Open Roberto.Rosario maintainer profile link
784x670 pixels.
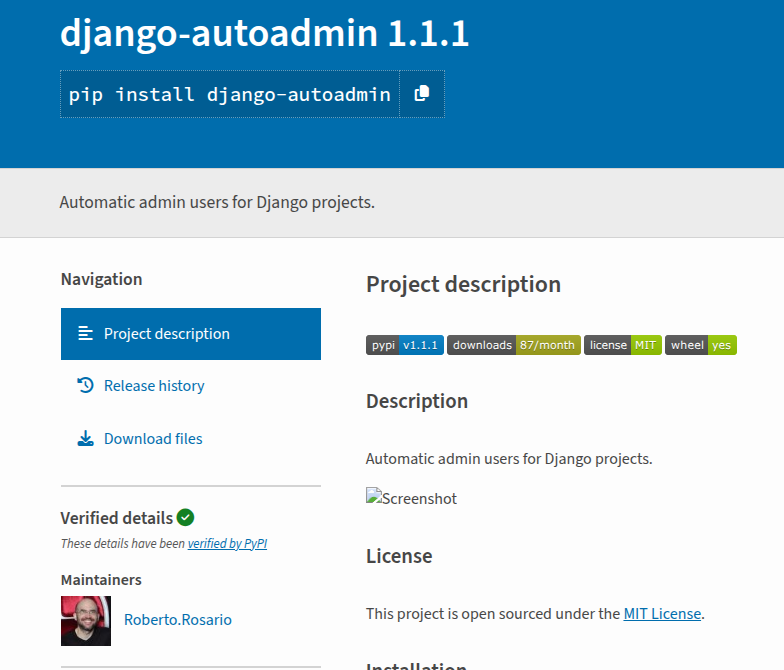coord(178,620)
